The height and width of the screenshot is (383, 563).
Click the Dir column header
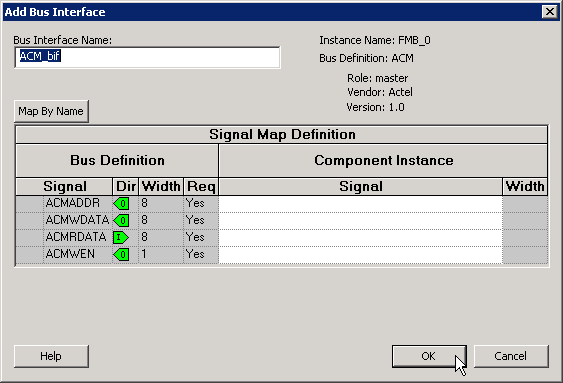pyautogui.click(x=126, y=186)
